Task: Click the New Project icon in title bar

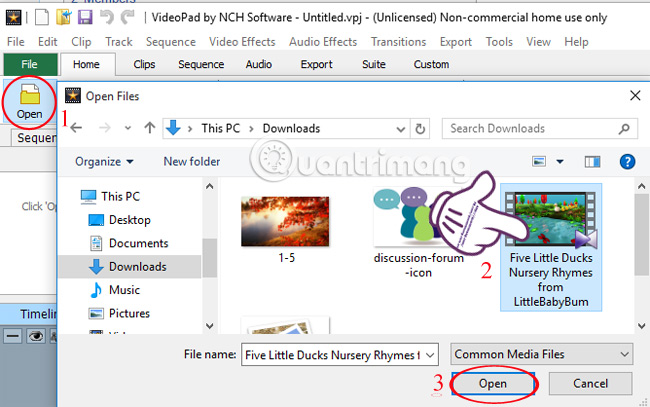Action: pyautogui.click(x=42, y=17)
